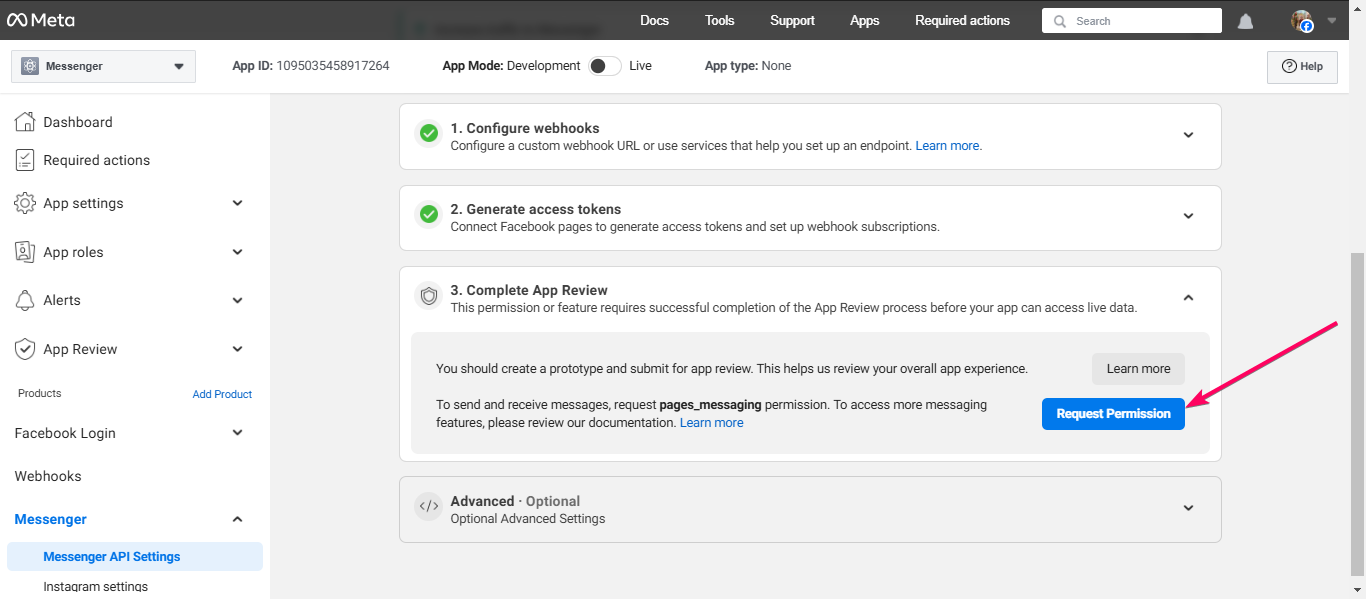This screenshot has width=1366, height=599.
Task: Open the Messenger app selector dropdown
Action: click(x=103, y=66)
